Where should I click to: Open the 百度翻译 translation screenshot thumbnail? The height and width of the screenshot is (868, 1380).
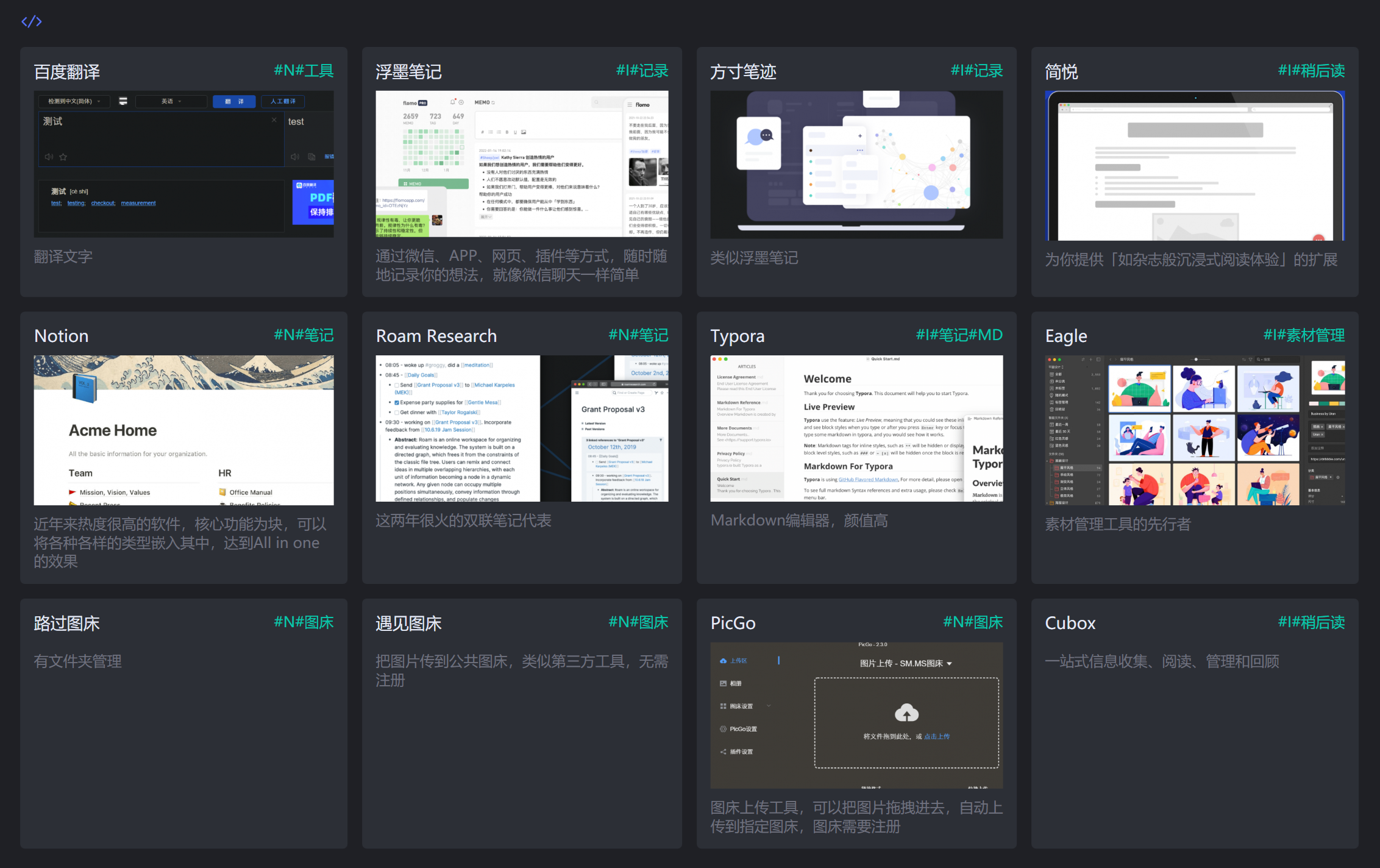[183, 163]
